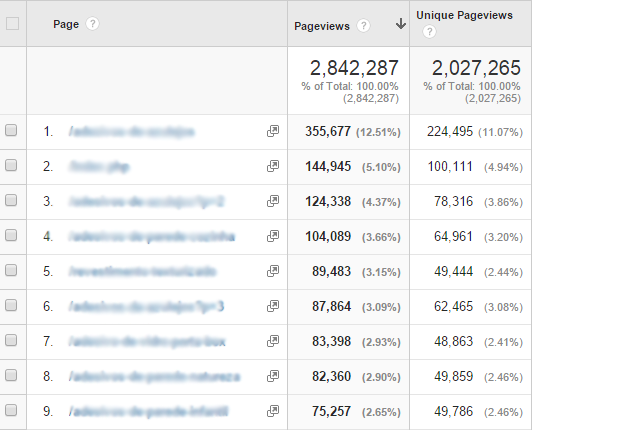
Task: Click the unique pageviews value 48,863
Action: coord(453,341)
